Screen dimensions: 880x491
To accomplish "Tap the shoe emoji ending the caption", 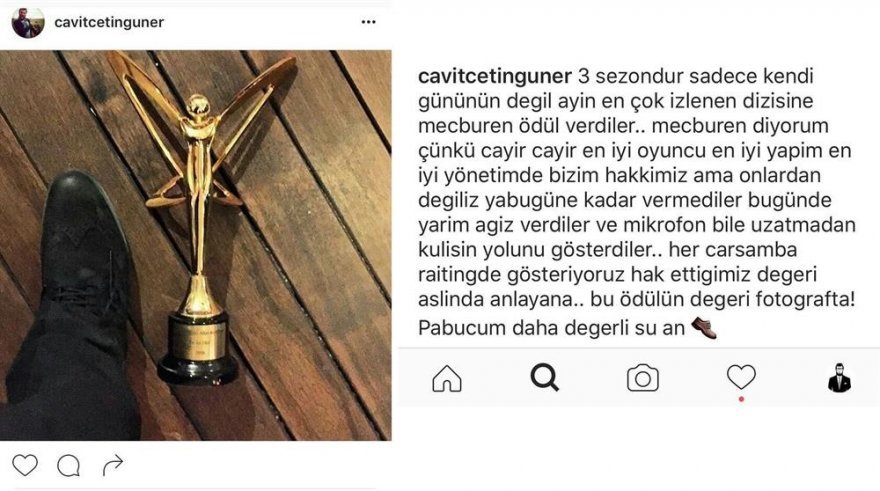I will [x=704, y=328].
